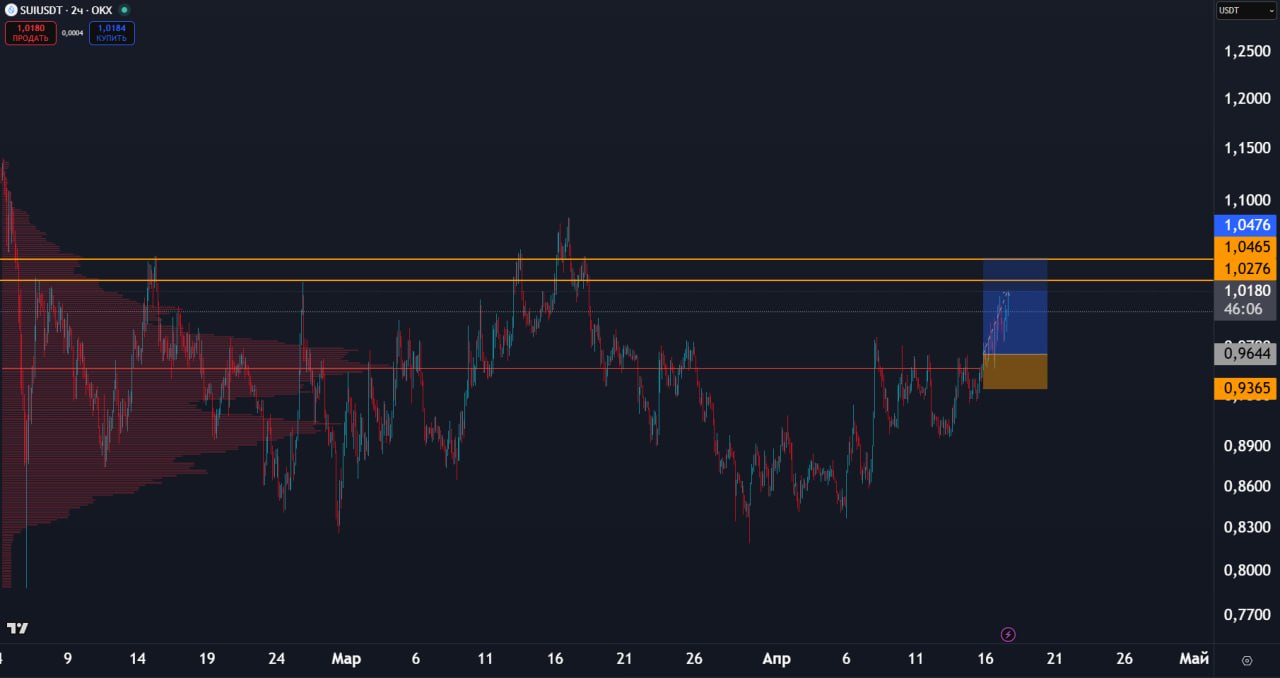Click the TradingView logo
Screen dimensions: 1280x678
[17, 628]
